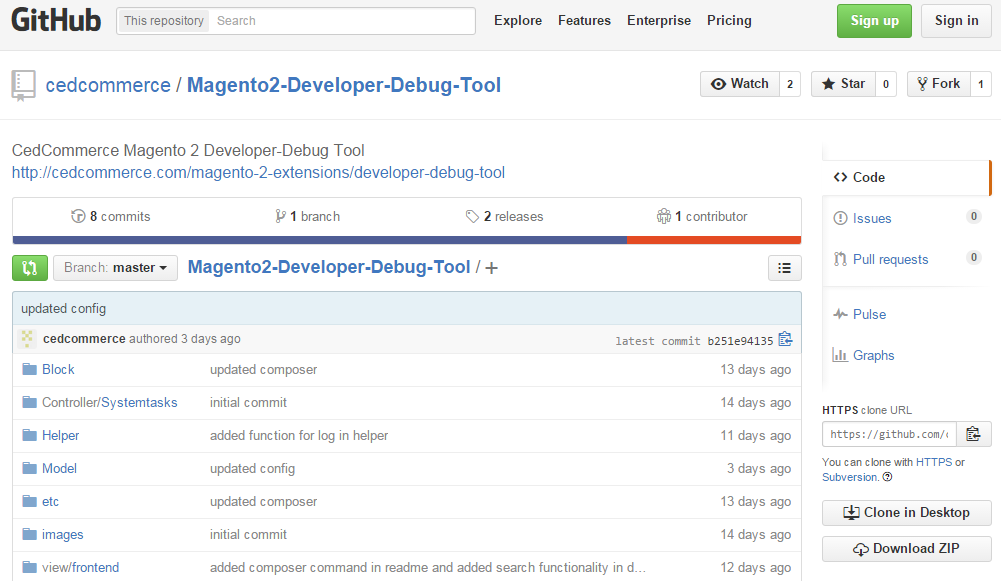The height and width of the screenshot is (581, 1001).
Task: Click the Pull requests icon
Action: (840, 259)
